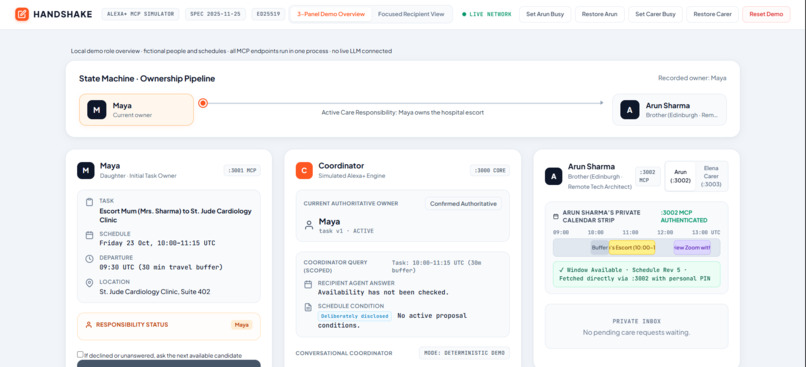Click the CONVERSATIONAL COORDINATOR heading
The image size is (806, 367).
(344, 353)
